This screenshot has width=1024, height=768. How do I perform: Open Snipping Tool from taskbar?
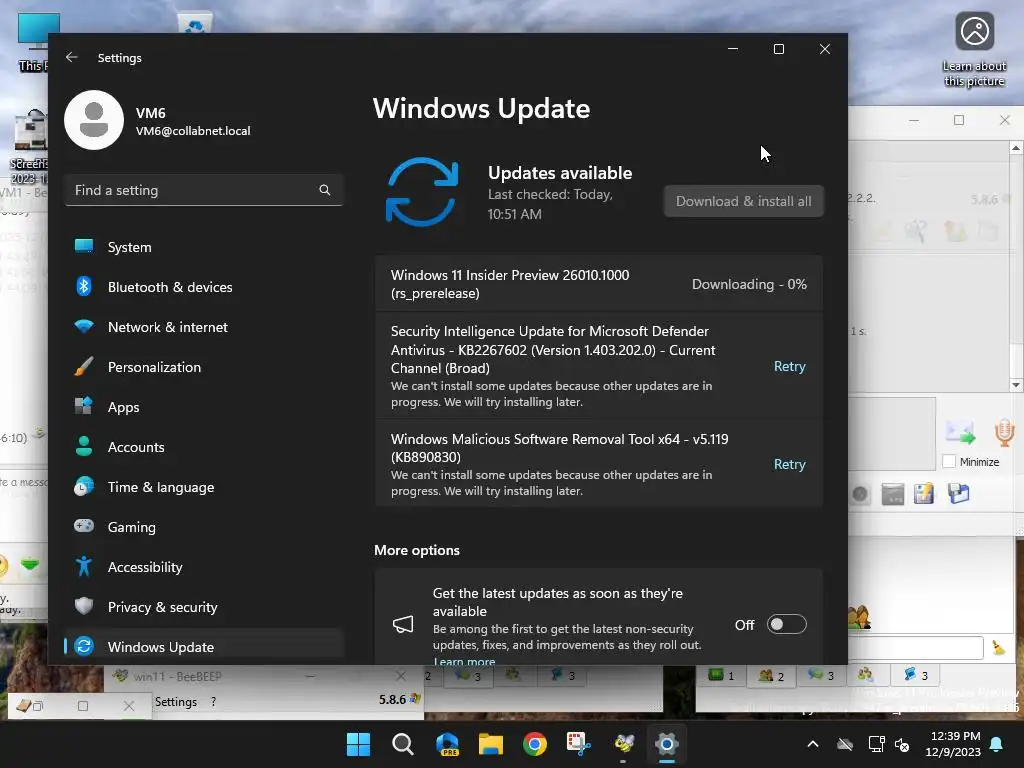pyautogui.click(x=579, y=744)
